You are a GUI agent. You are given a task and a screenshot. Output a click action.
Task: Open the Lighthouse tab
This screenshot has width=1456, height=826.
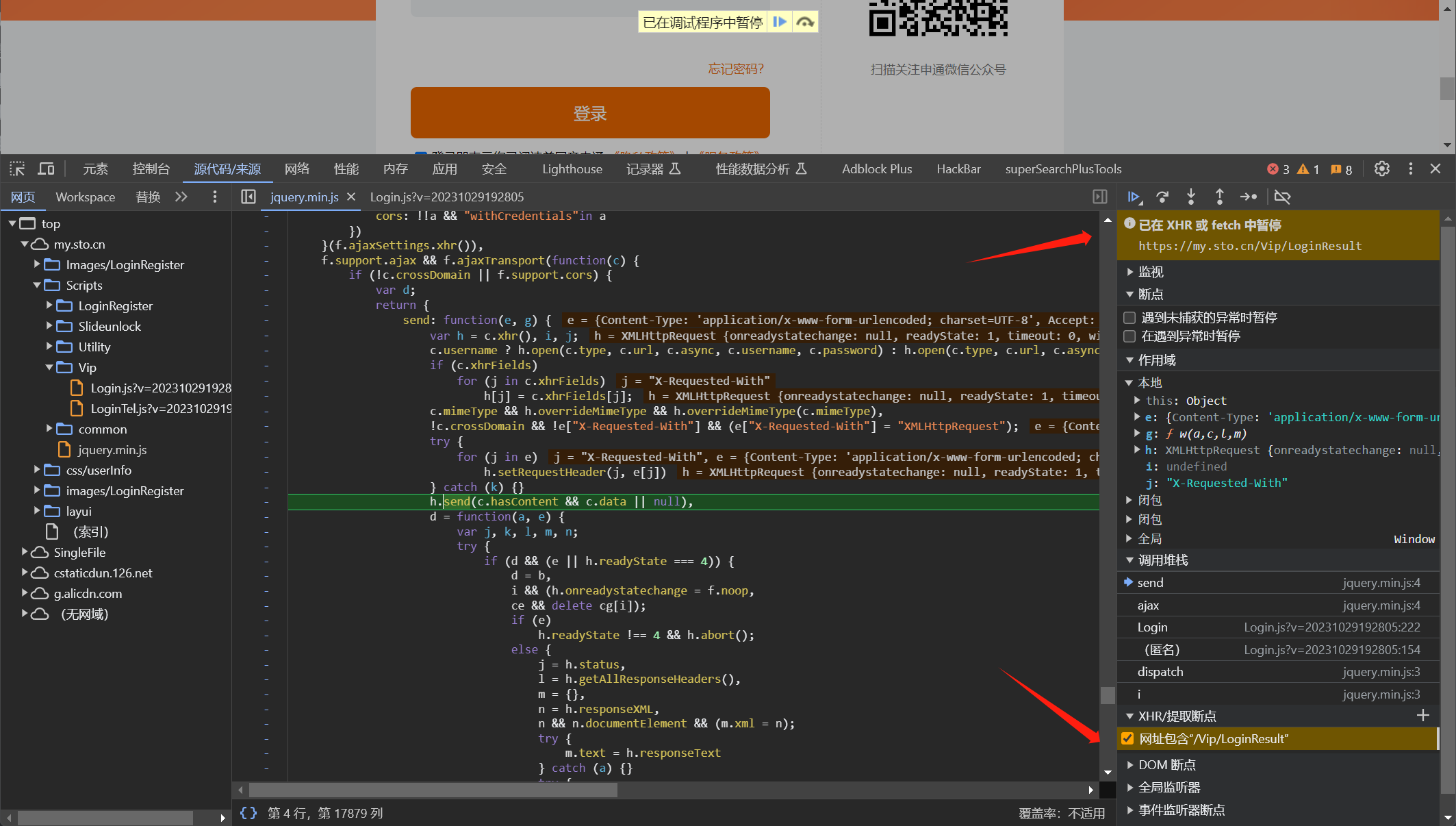[572, 169]
